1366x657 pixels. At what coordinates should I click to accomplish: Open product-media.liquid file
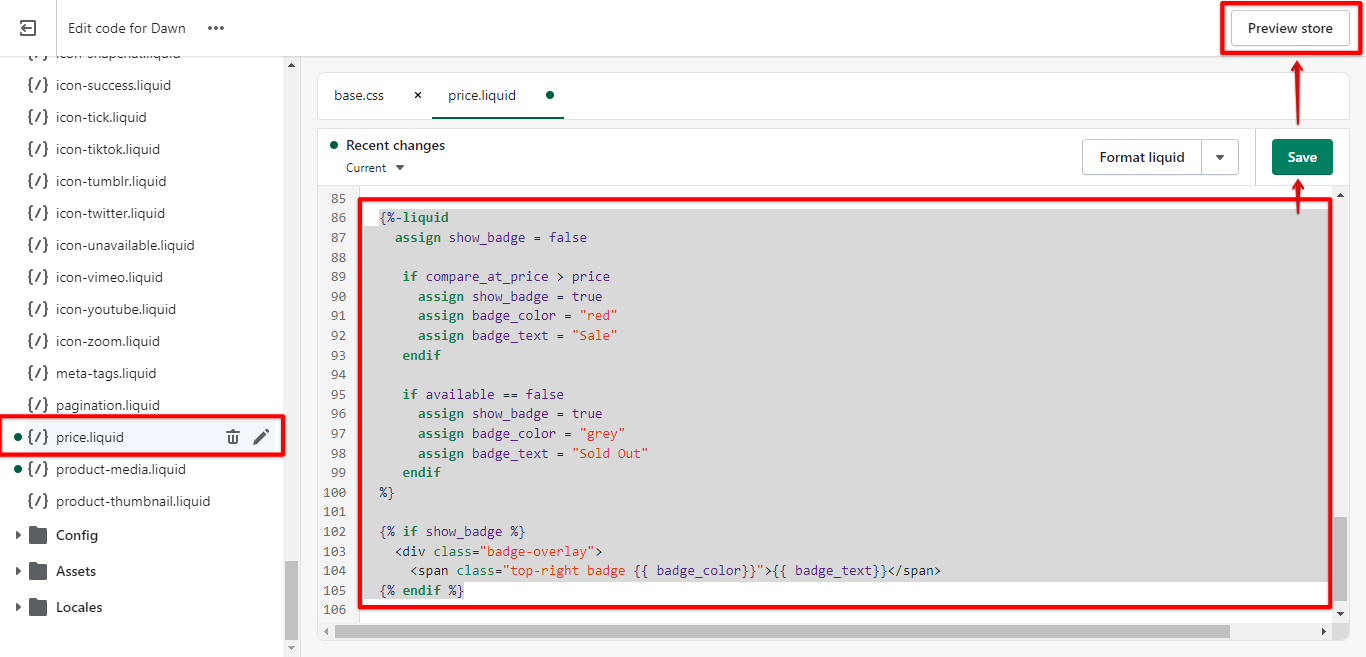coord(120,469)
